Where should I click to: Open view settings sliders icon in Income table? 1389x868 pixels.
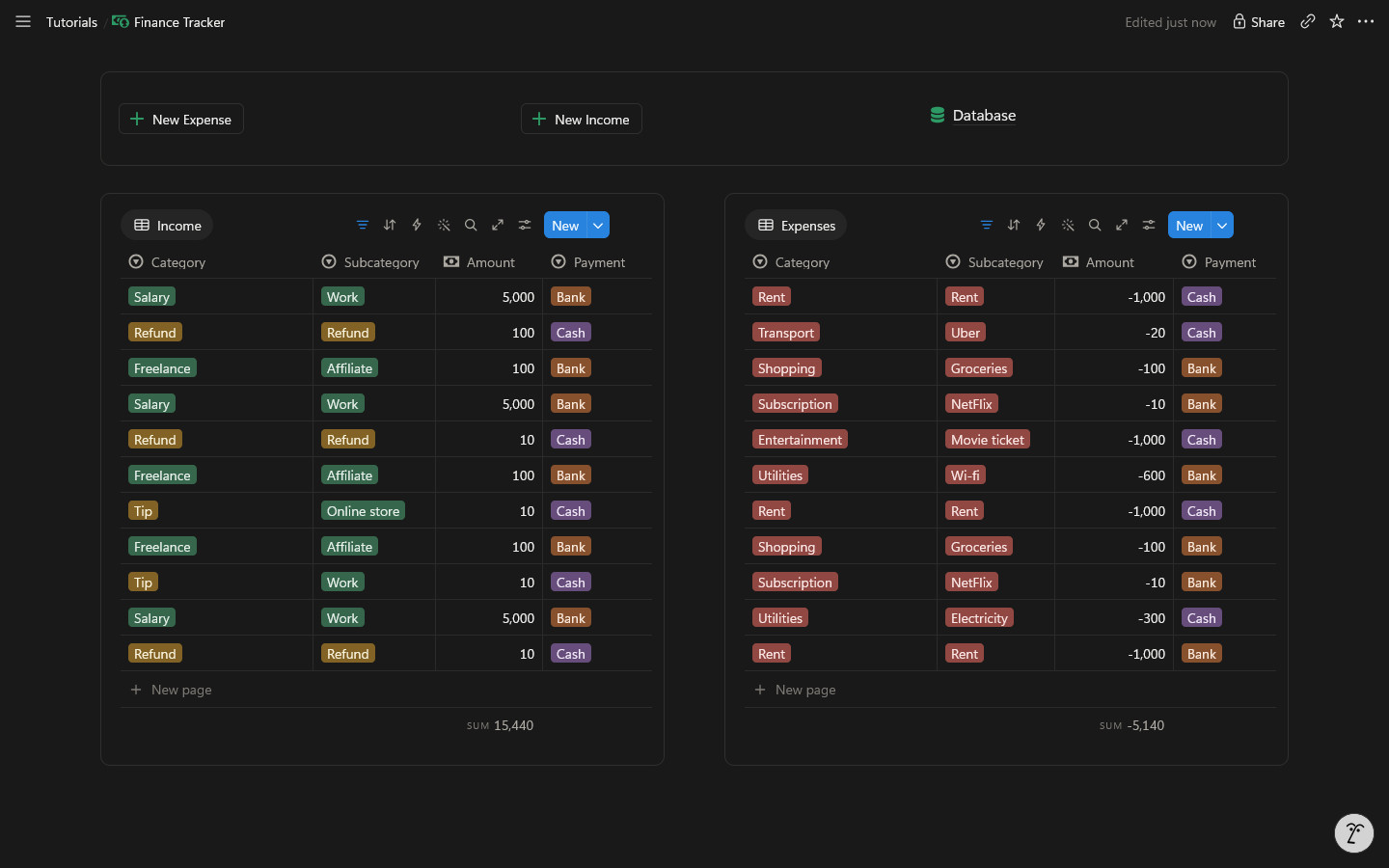[x=525, y=225]
